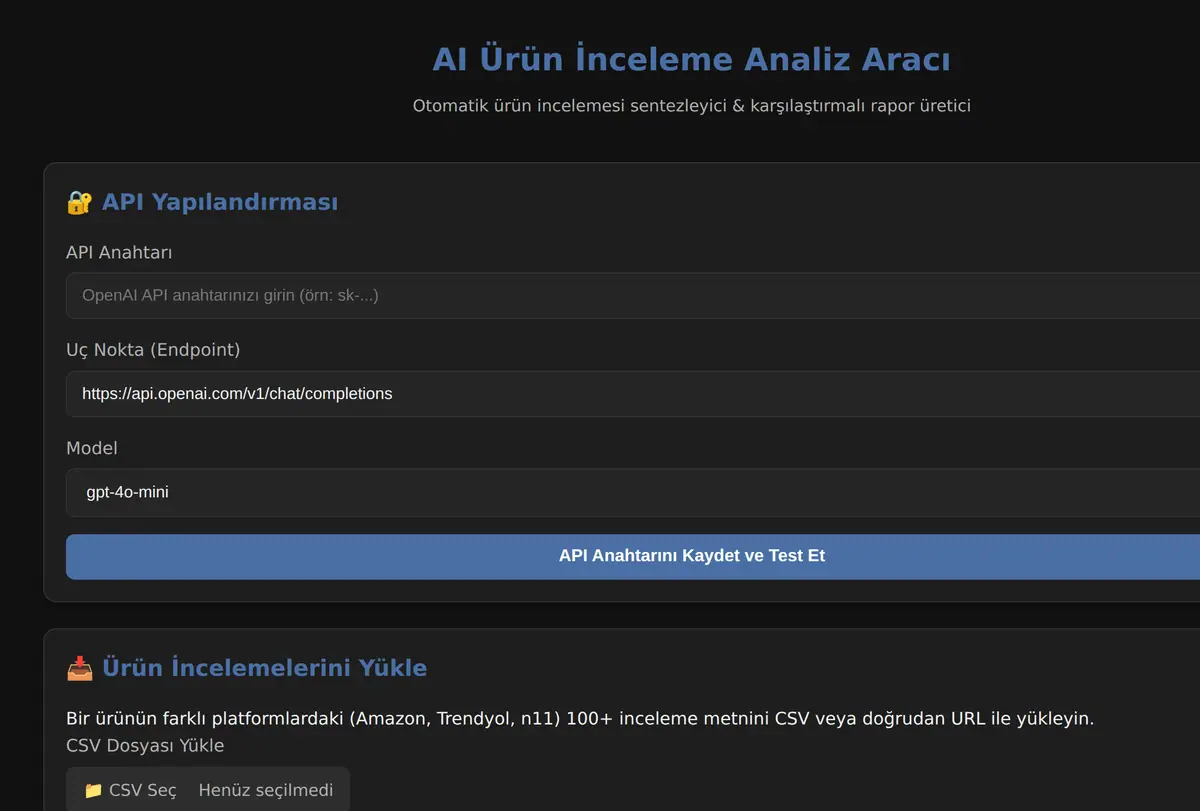Open the Model gpt-4o-mini selector

pos(633,492)
